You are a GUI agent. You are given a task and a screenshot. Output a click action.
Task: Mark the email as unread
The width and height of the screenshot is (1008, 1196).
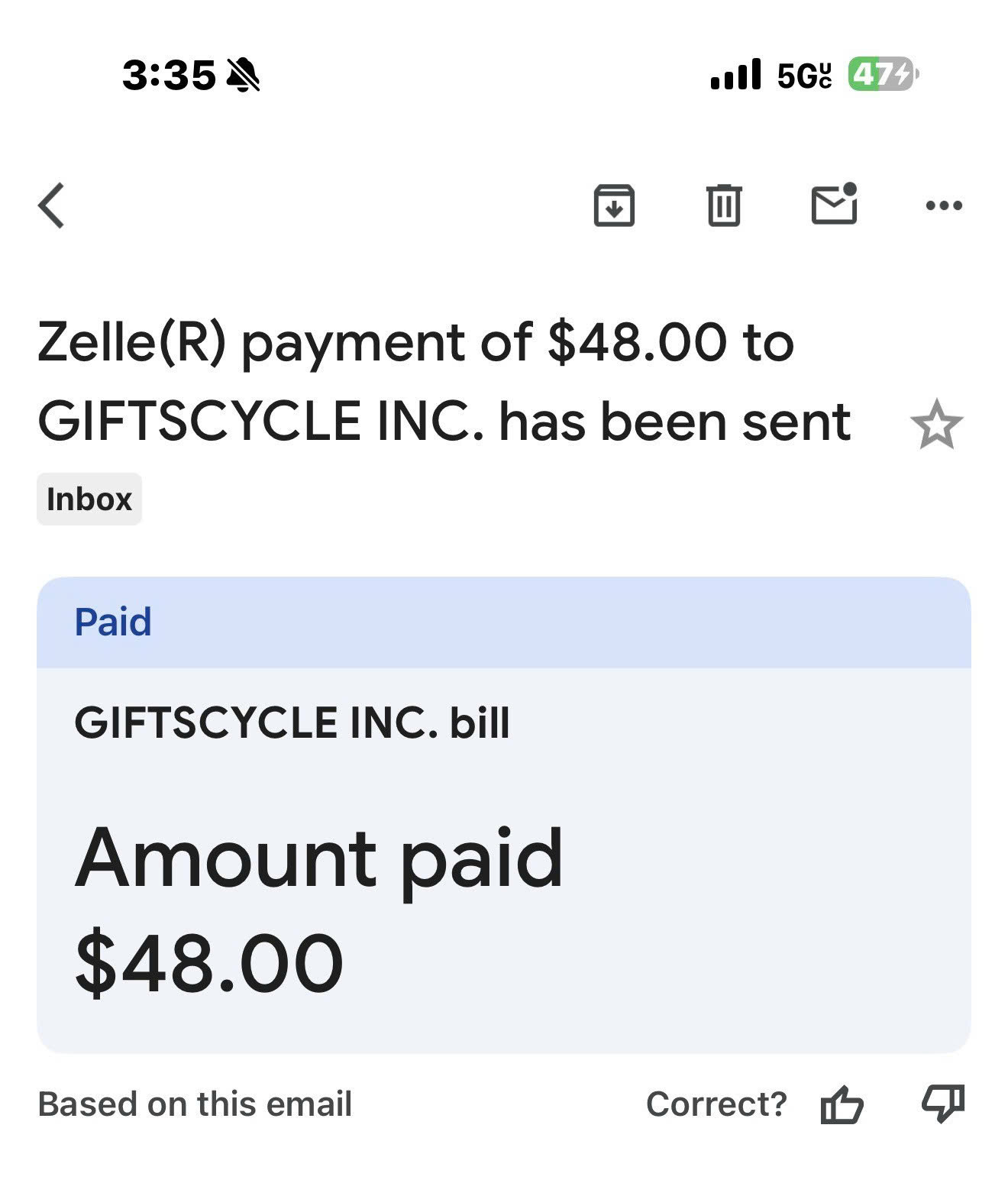coord(834,204)
